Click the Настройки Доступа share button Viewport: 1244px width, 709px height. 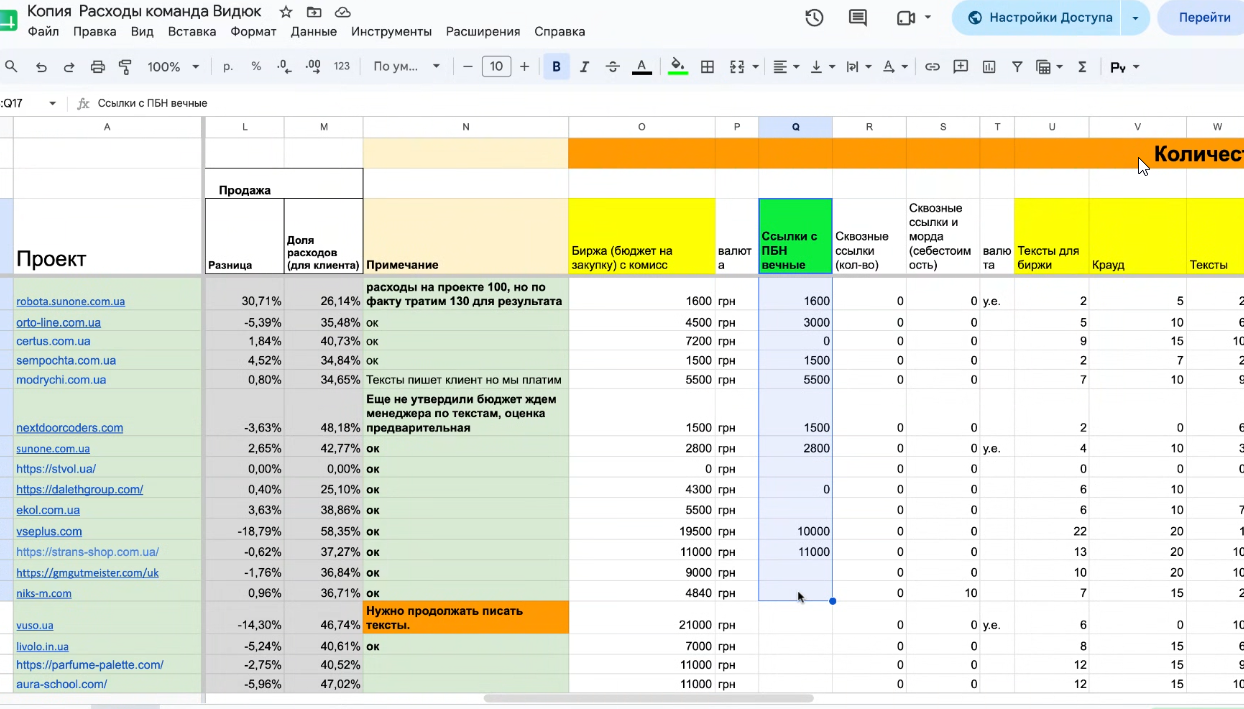(1038, 17)
